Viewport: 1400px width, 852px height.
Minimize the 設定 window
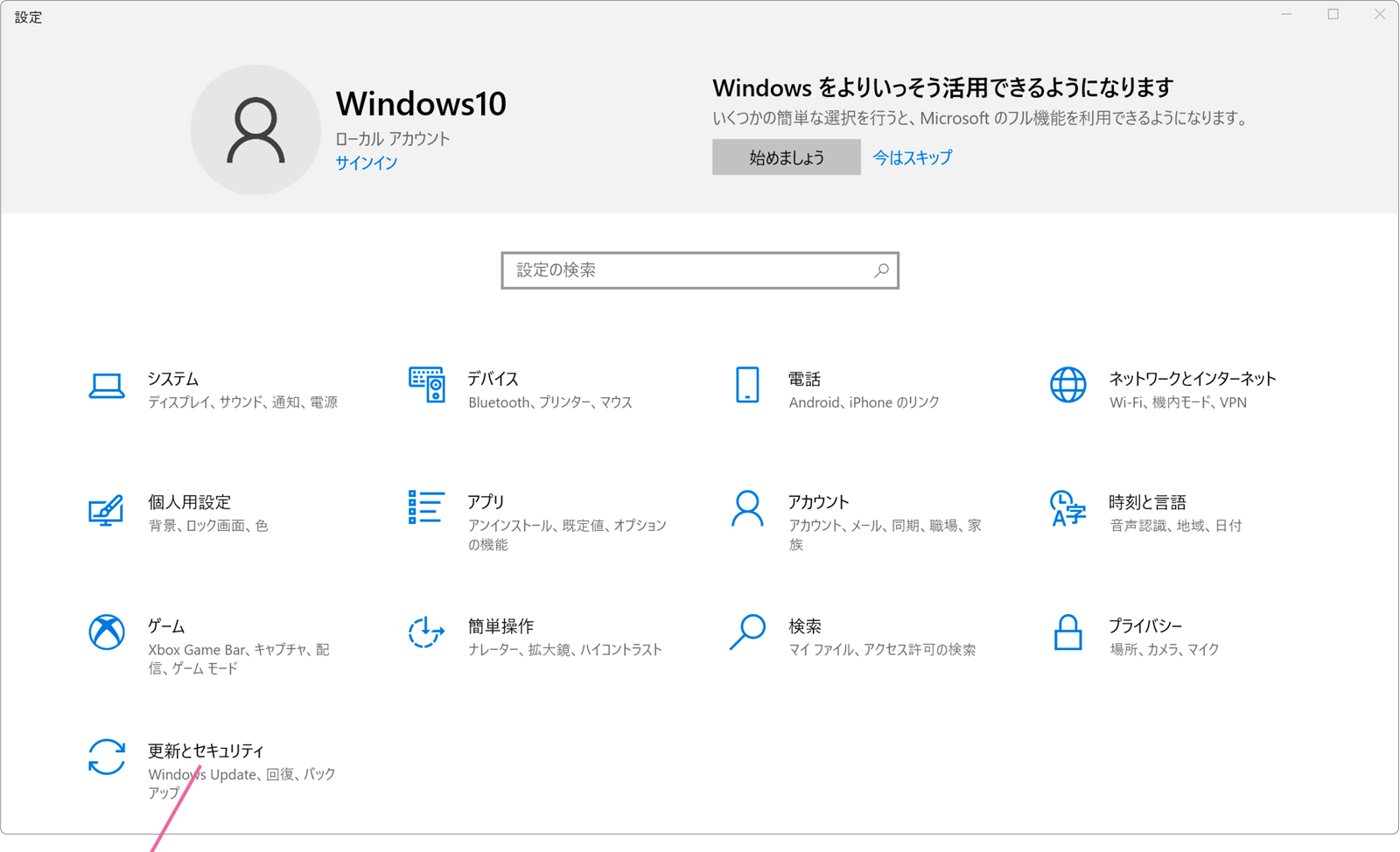(x=1286, y=15)
